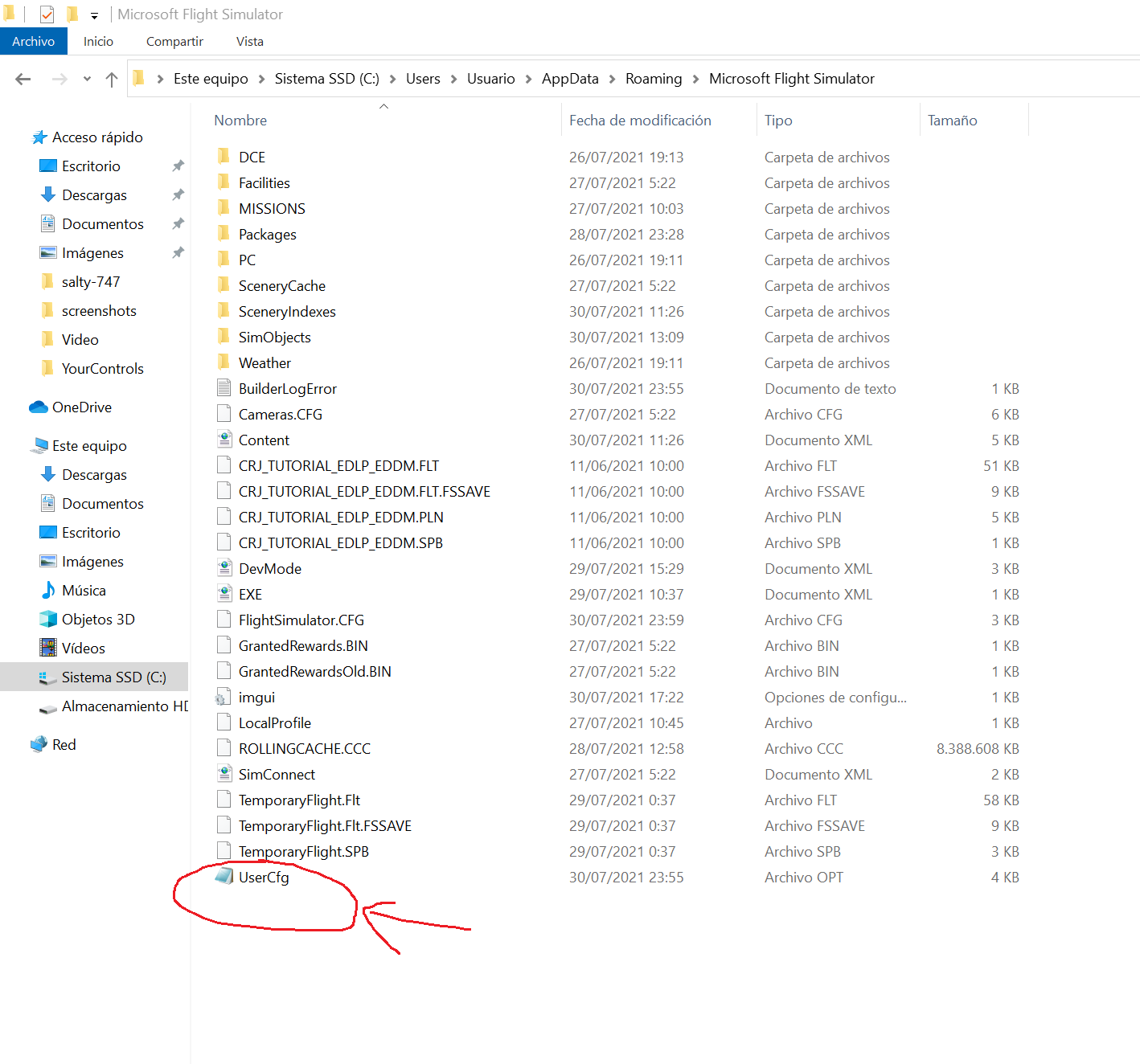The height and width of the screenshot is (1064, 1140).
Task: Click the UserCfg OPT file icon
Action: 224,877
